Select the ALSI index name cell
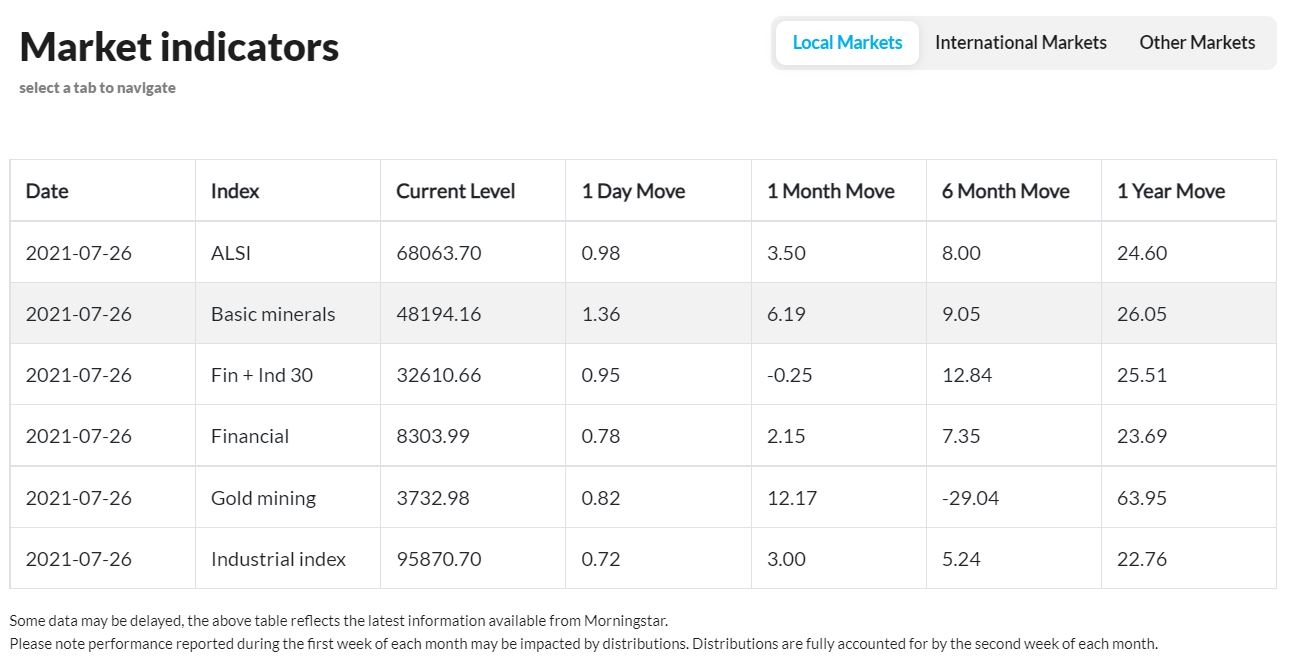The image size is (1289, 662). click(x=288, y=253)
